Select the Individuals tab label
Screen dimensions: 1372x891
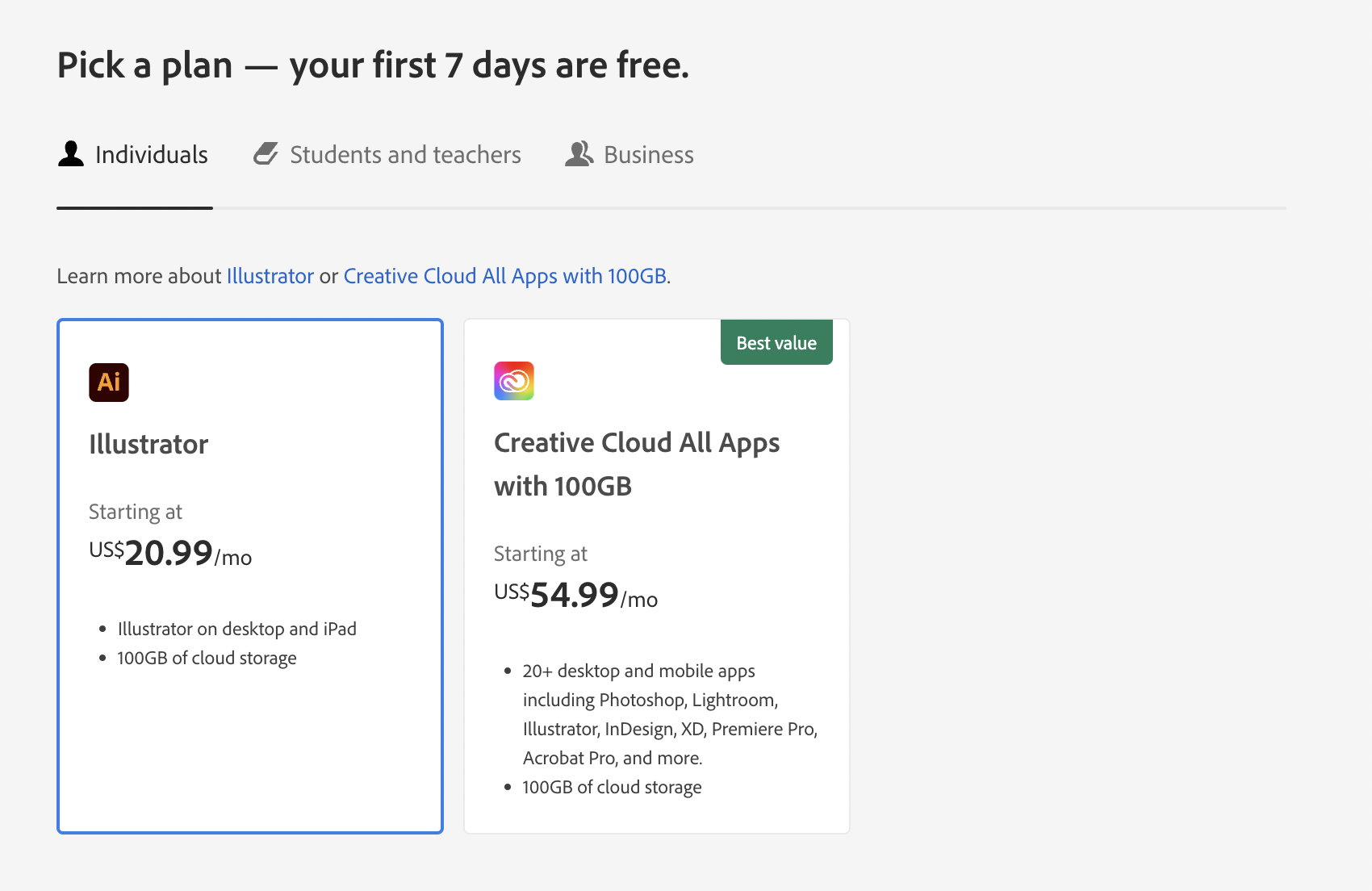tap(151, 154)
